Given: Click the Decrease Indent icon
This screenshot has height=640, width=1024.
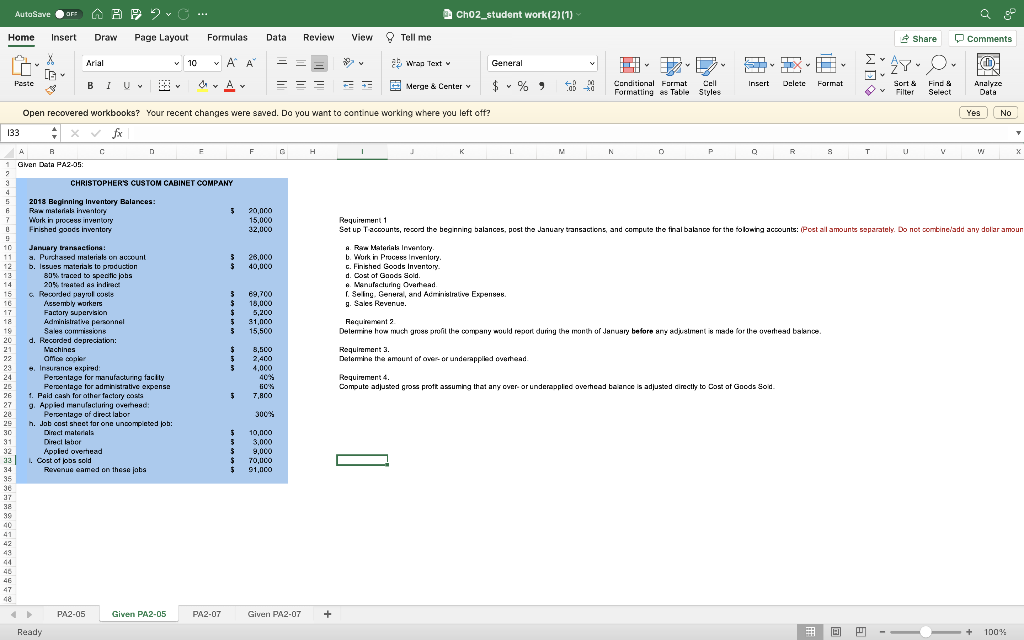Looking at the screenshot, I should click(x=349, y=86).
